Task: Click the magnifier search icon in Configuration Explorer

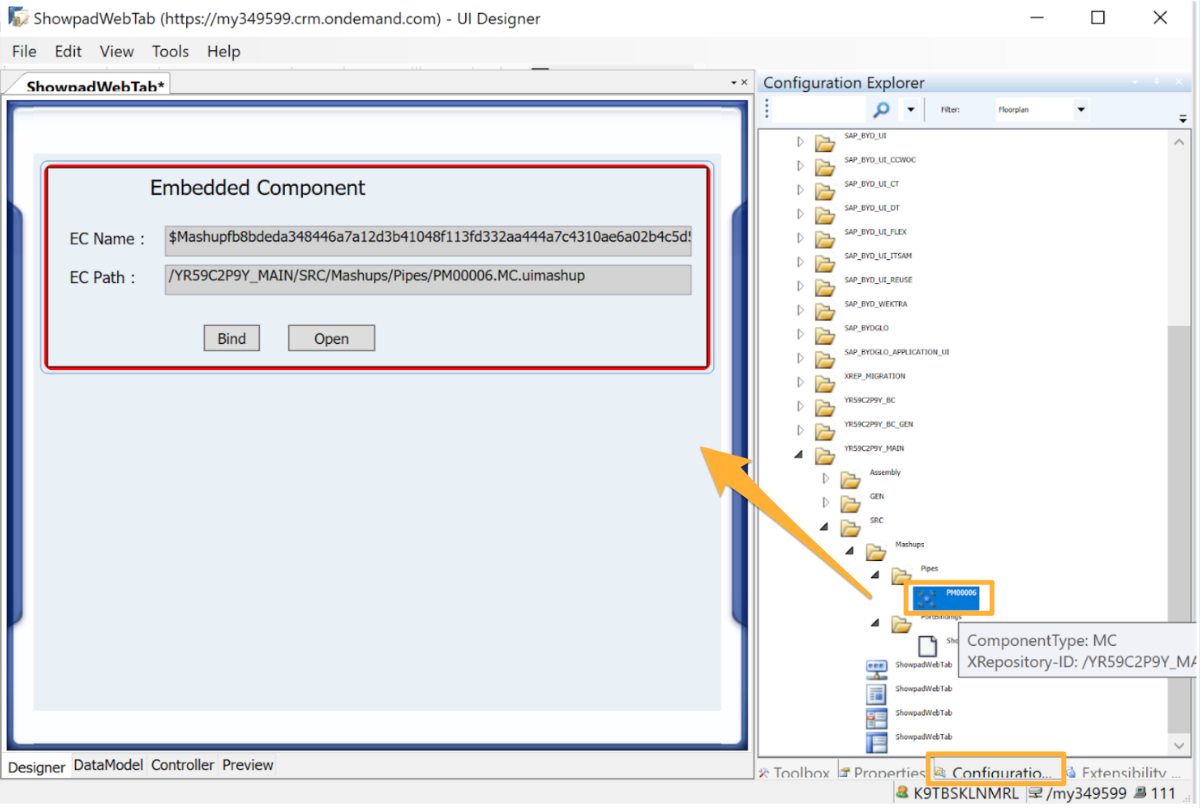Action: pyautogui.click(x=881, y=109)
